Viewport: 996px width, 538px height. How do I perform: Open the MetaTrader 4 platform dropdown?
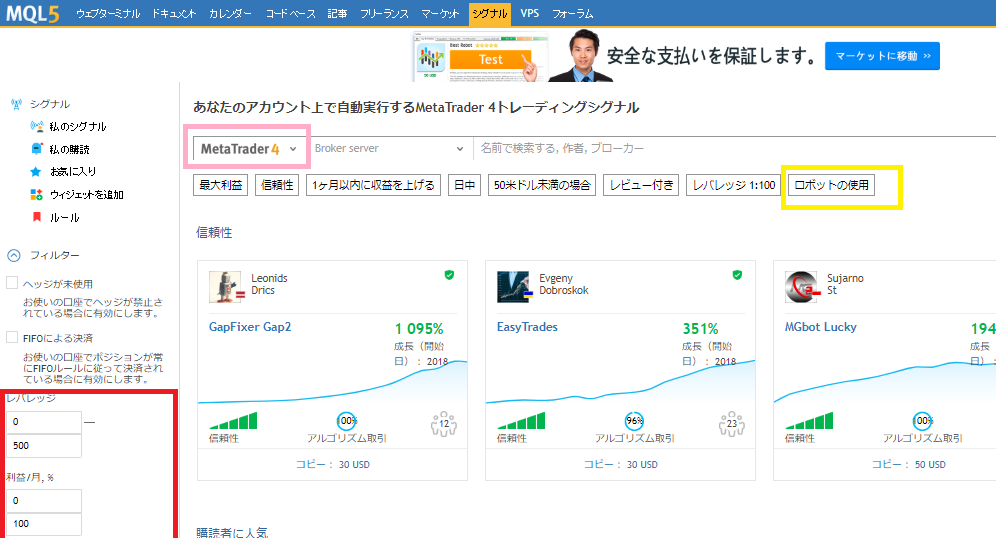(249, 149)
